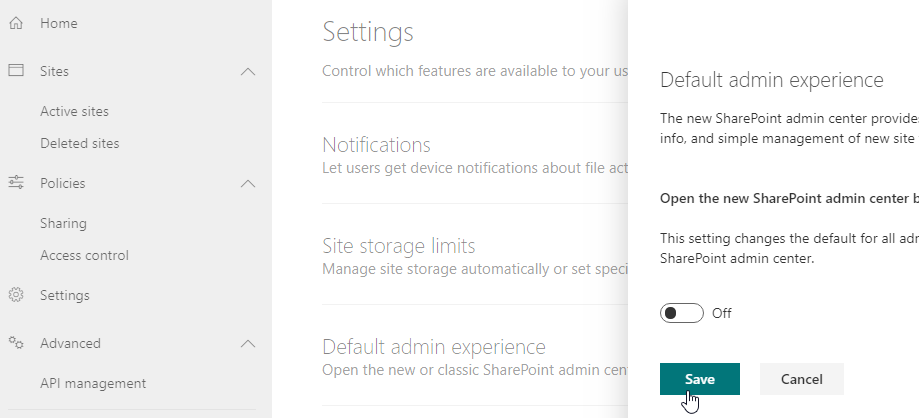Select the Settings text label in navigation

pos(64,295)
